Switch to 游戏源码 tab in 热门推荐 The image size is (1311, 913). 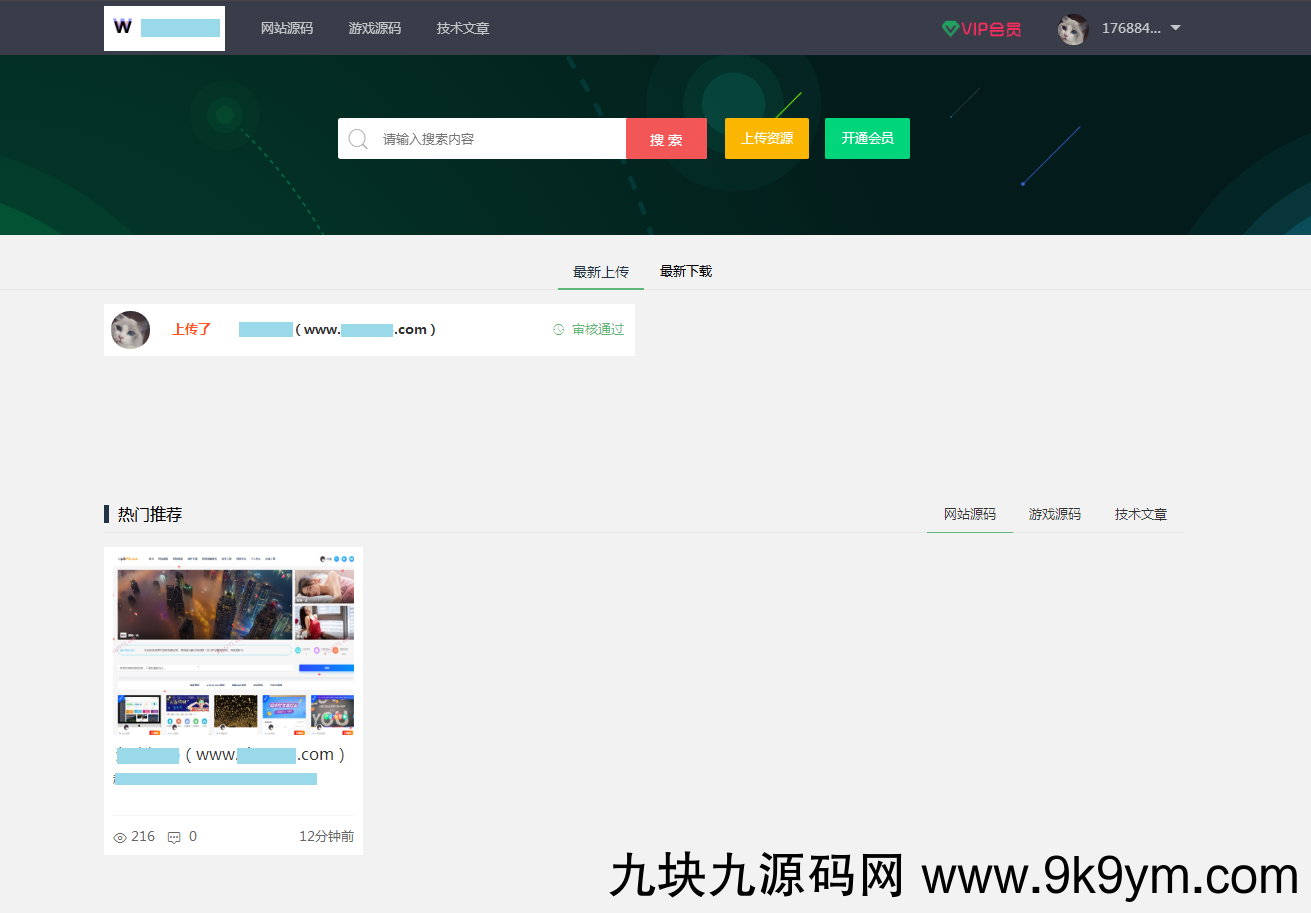point(1055,514)
